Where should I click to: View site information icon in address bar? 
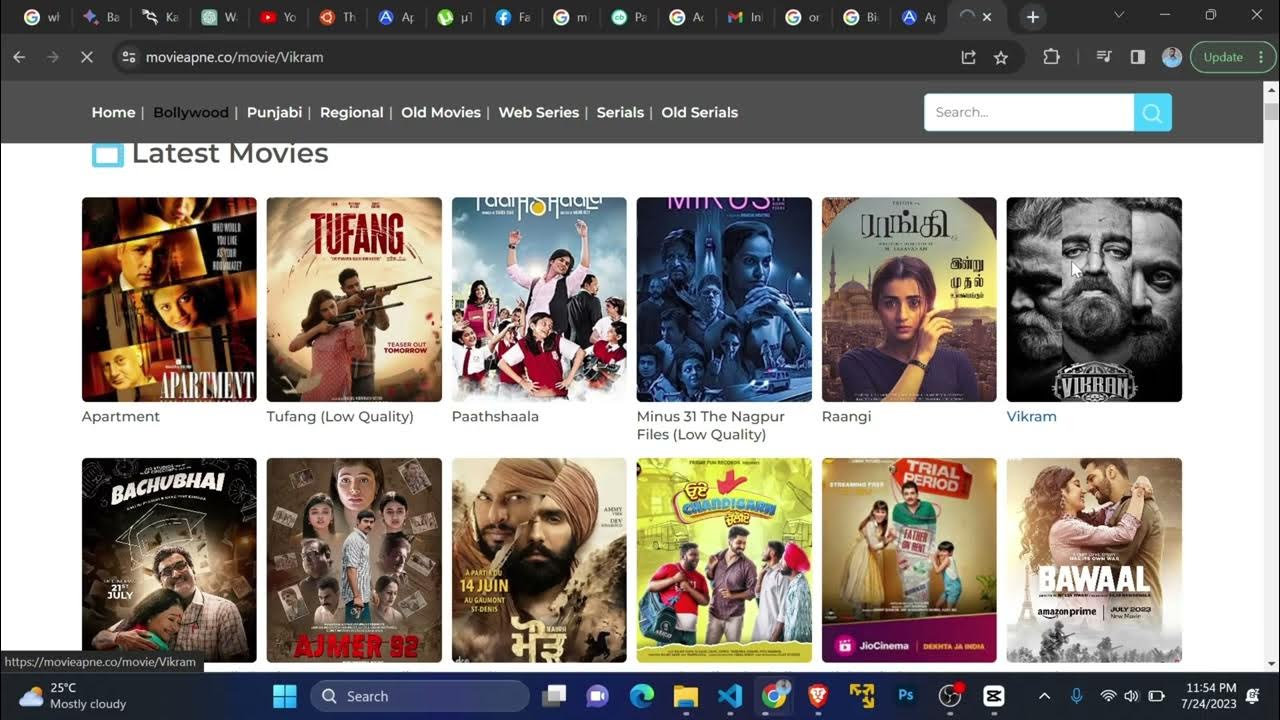(128, 57)
